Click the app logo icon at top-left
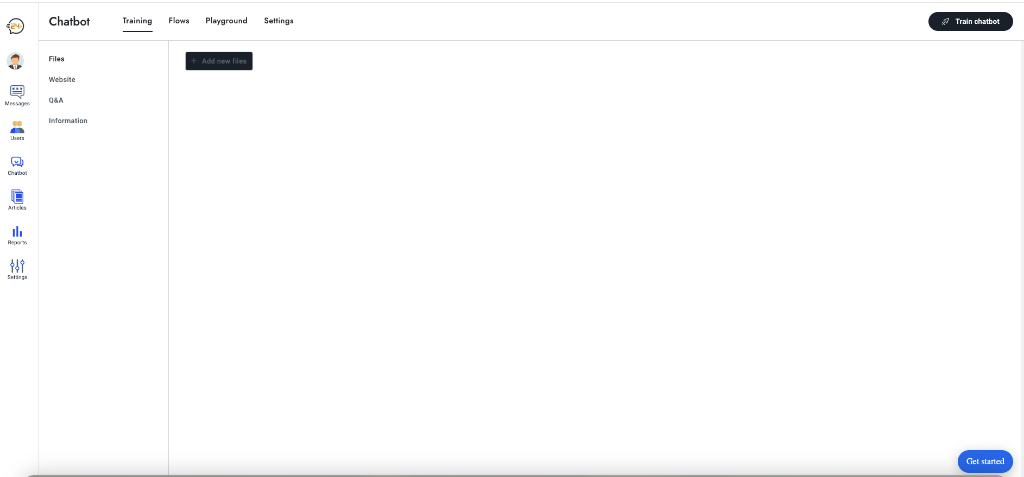 (x=16, y=26)
